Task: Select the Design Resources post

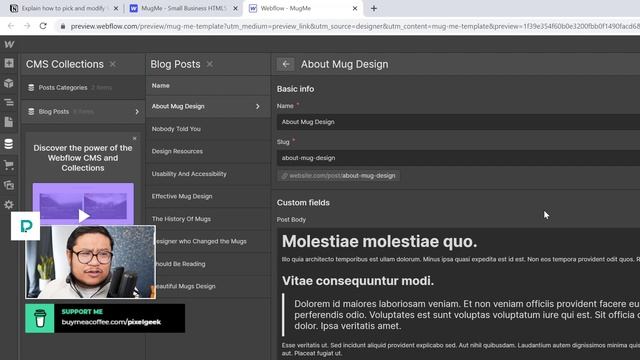Action: [208, 151]
